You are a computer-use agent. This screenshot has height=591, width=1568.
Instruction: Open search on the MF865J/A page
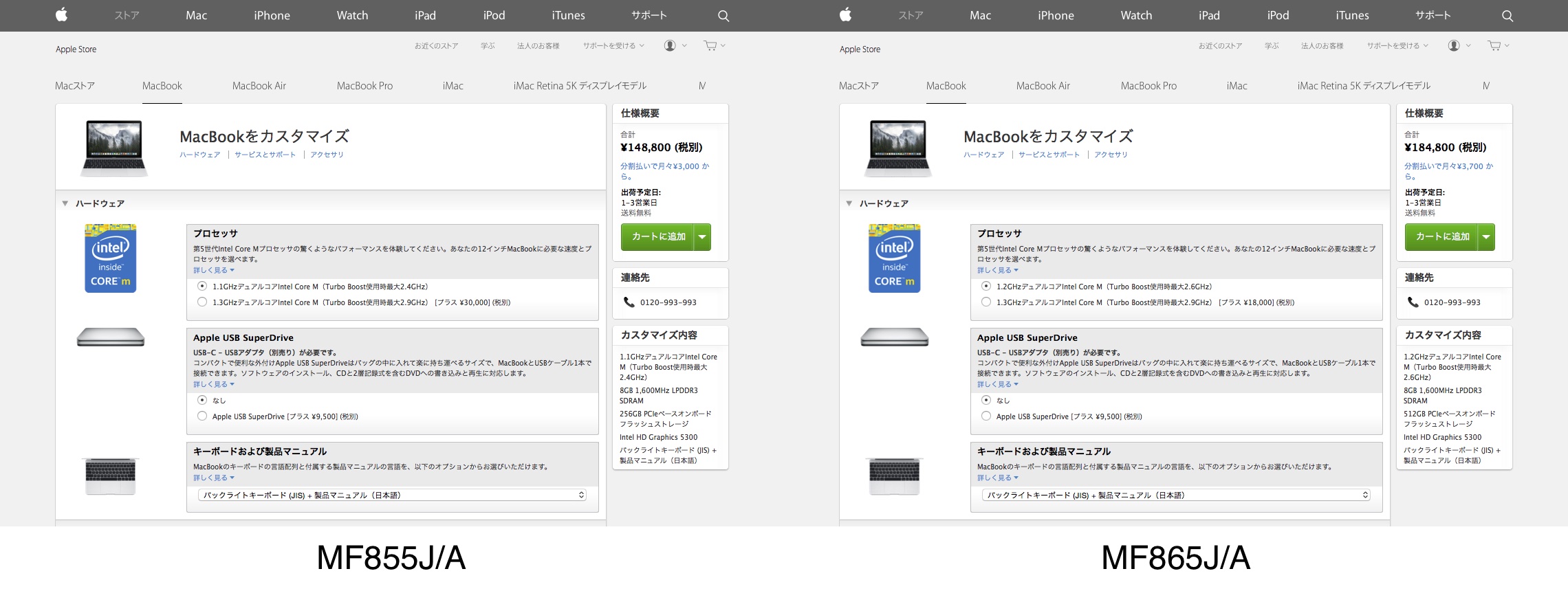tap(1507, 16)
